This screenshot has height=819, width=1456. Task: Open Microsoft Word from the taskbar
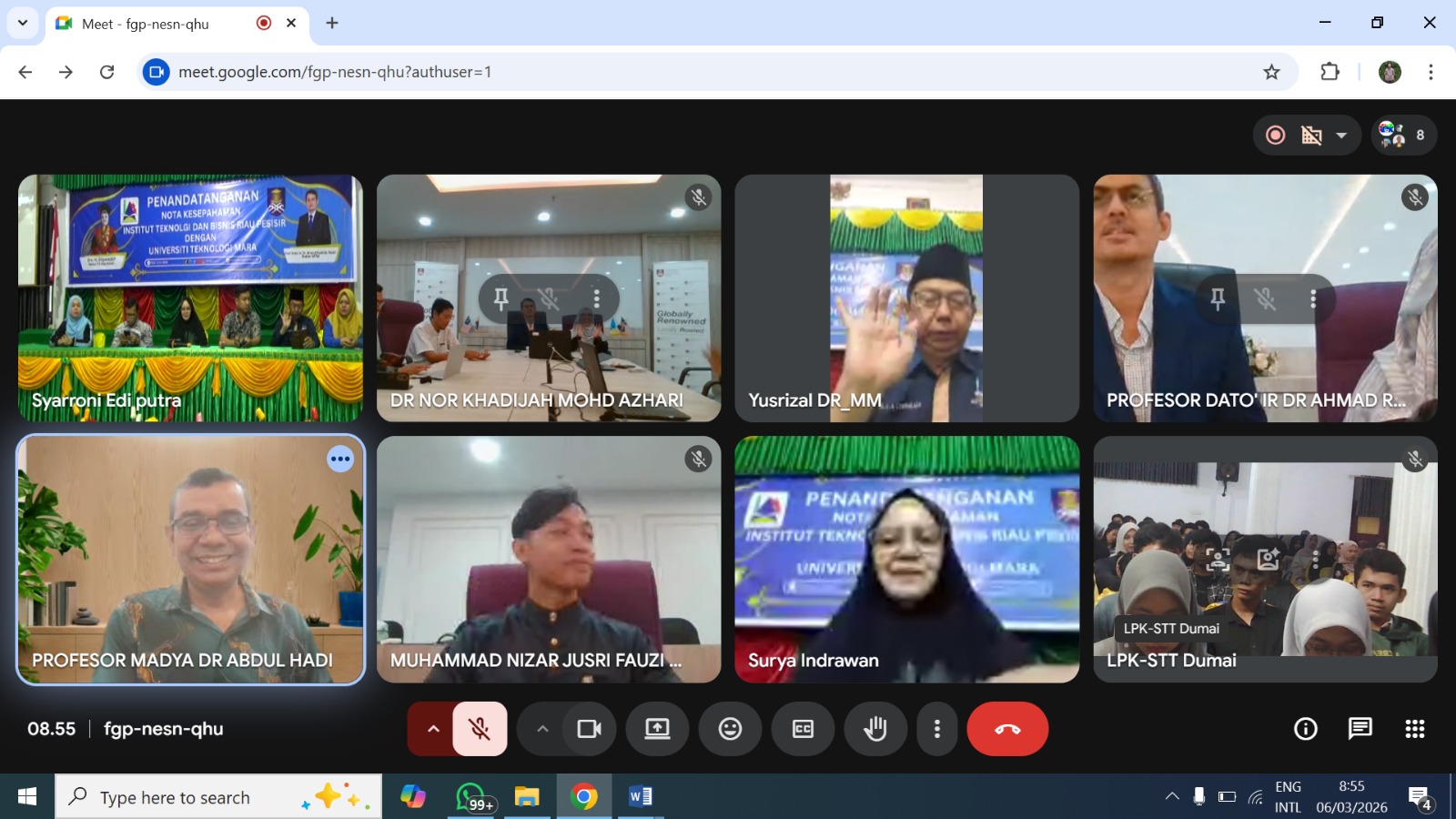click(x=640, y=797)
